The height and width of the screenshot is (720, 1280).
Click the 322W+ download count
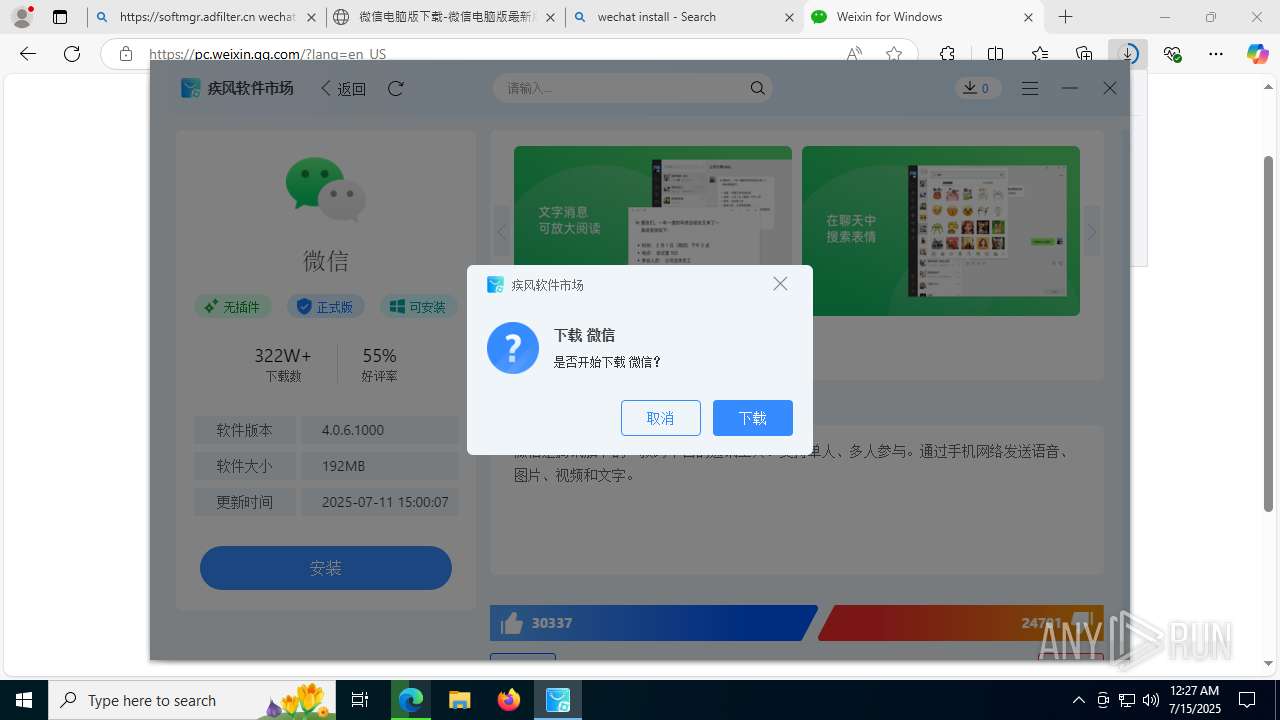pyautogui.click(x=283, y=356)
